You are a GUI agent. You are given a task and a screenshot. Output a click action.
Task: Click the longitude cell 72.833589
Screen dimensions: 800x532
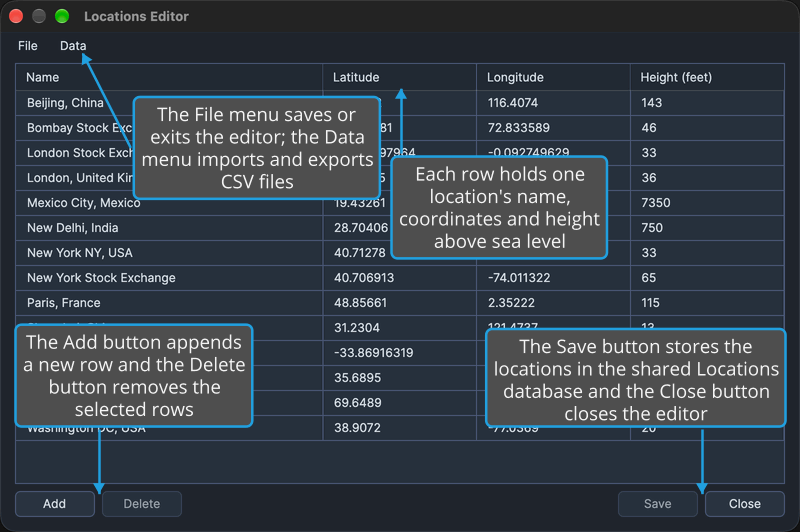click(554, 128)
